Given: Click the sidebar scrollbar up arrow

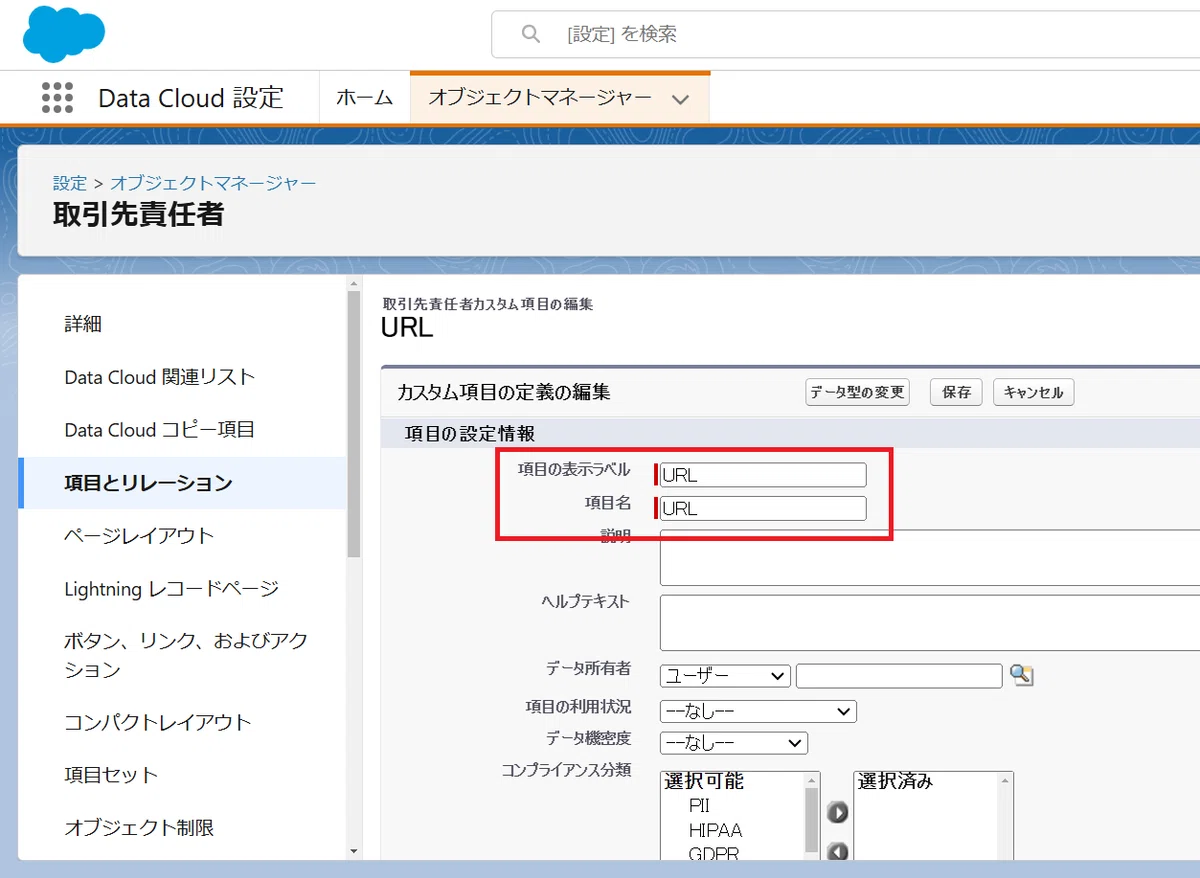Looking at the screenshot, I should (x=353, y=285).
